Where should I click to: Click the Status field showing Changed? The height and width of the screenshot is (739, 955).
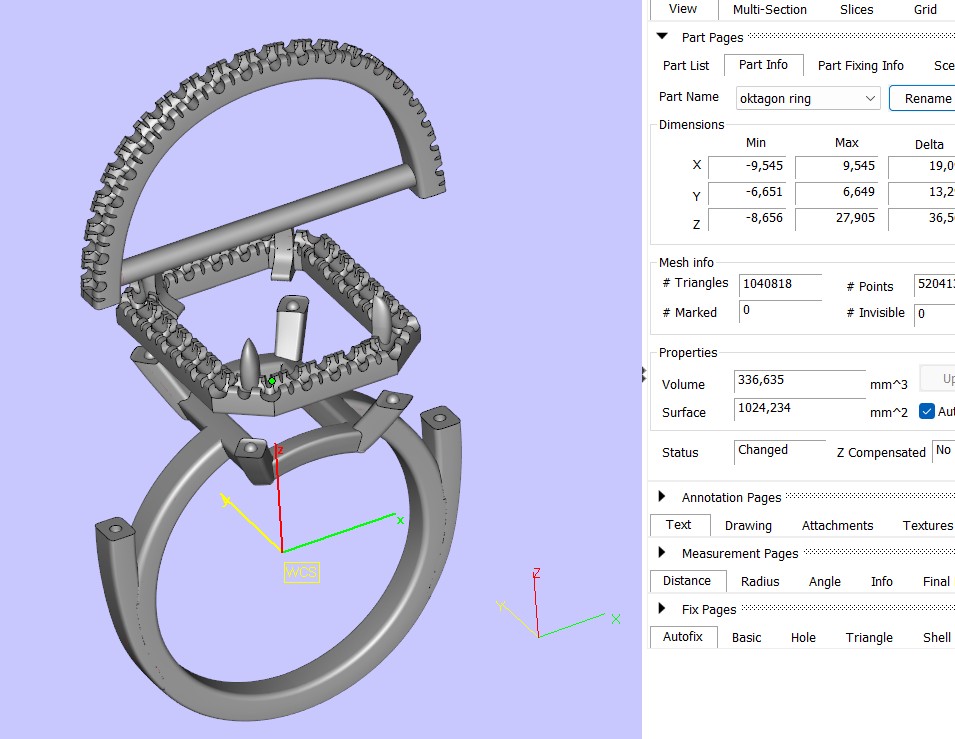click(780, 451)
